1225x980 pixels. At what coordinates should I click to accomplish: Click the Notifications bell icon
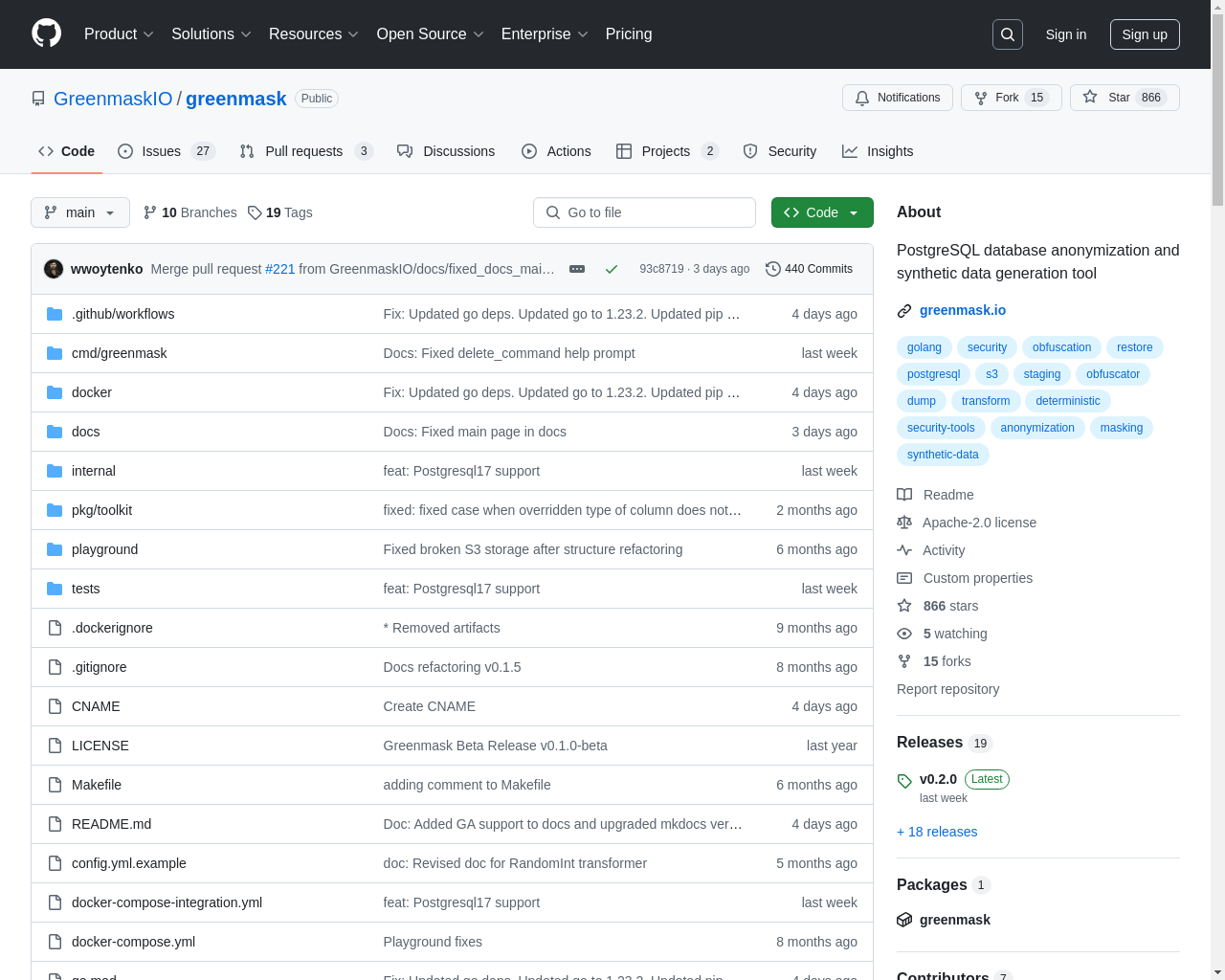(x=862, y=98)
